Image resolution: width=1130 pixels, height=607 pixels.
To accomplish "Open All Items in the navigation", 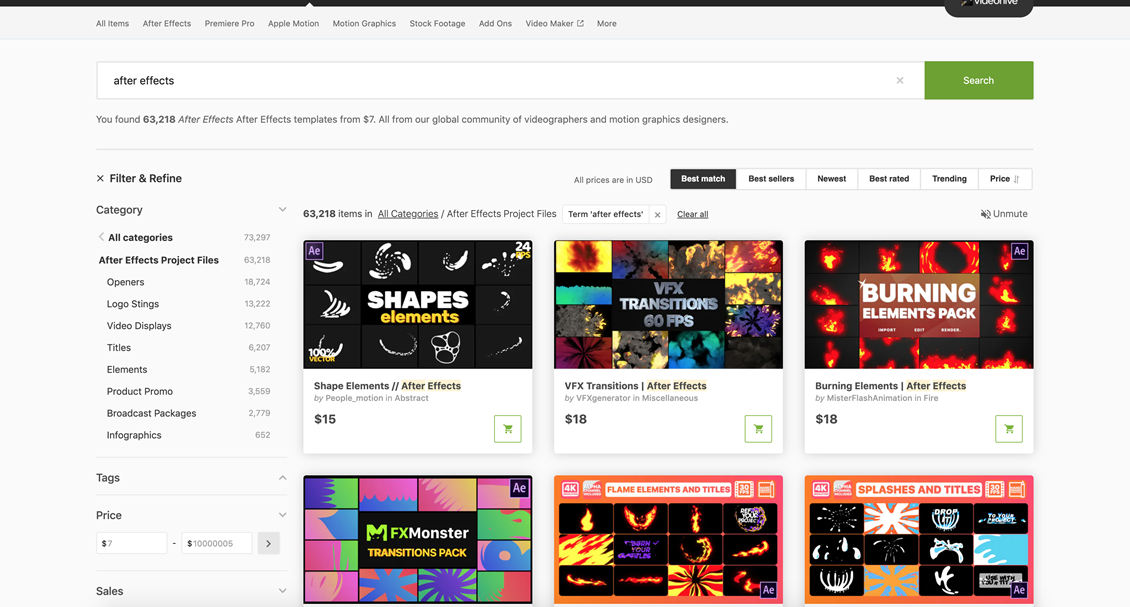I will 112,24.
